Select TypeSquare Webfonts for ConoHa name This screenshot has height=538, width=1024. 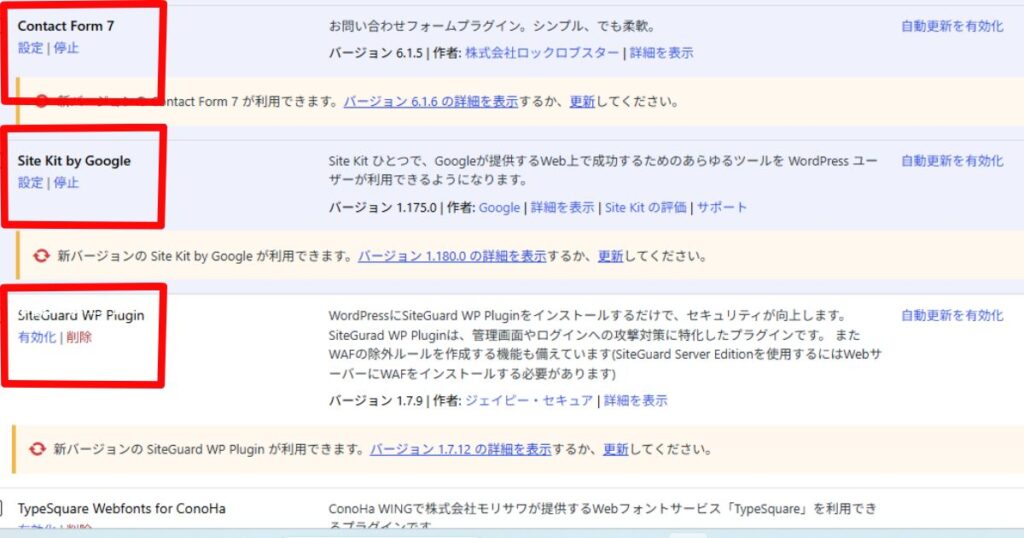point(121,509)
